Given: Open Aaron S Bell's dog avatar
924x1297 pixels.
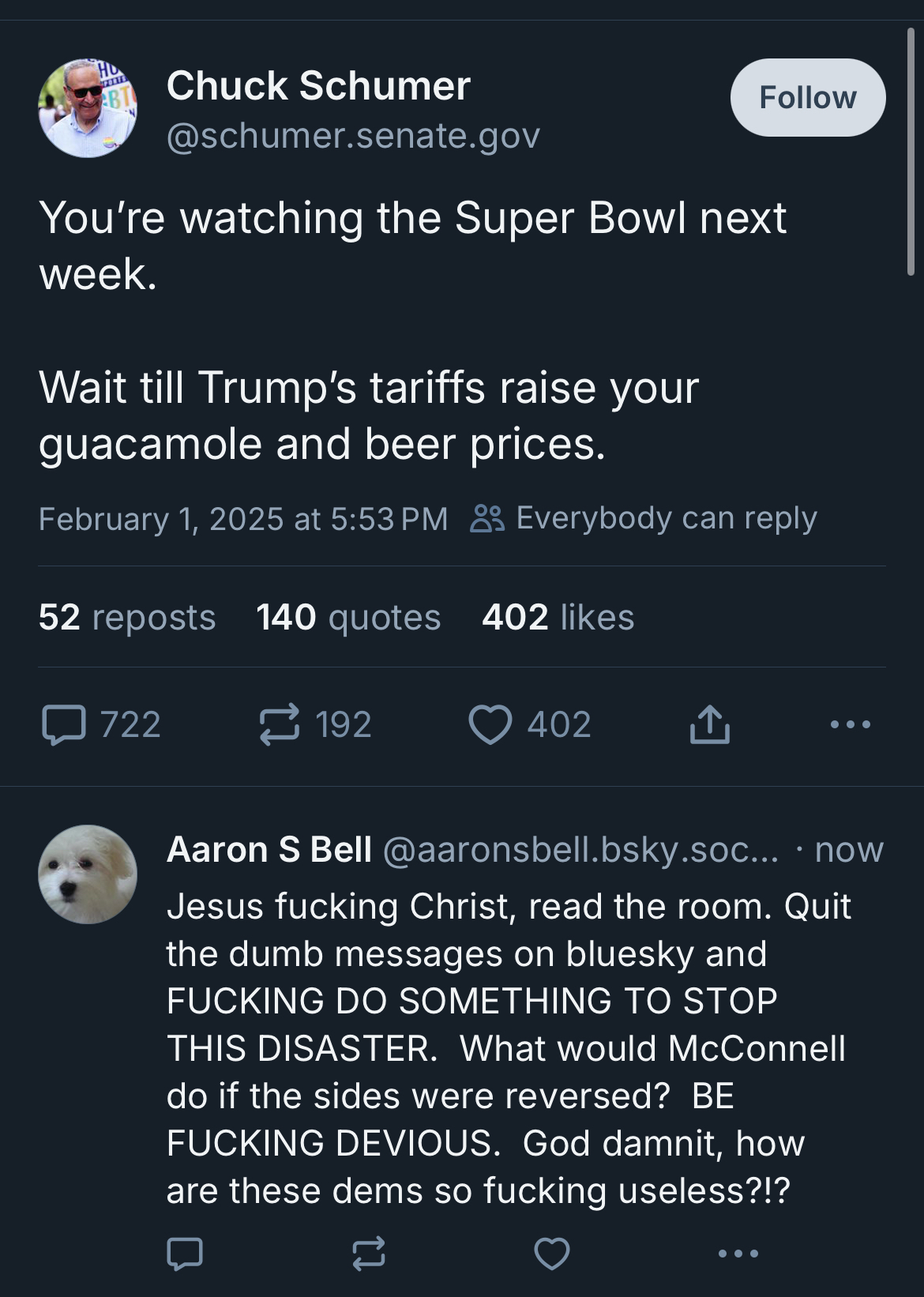Looking at the screenshot, I should click(88, 874).
